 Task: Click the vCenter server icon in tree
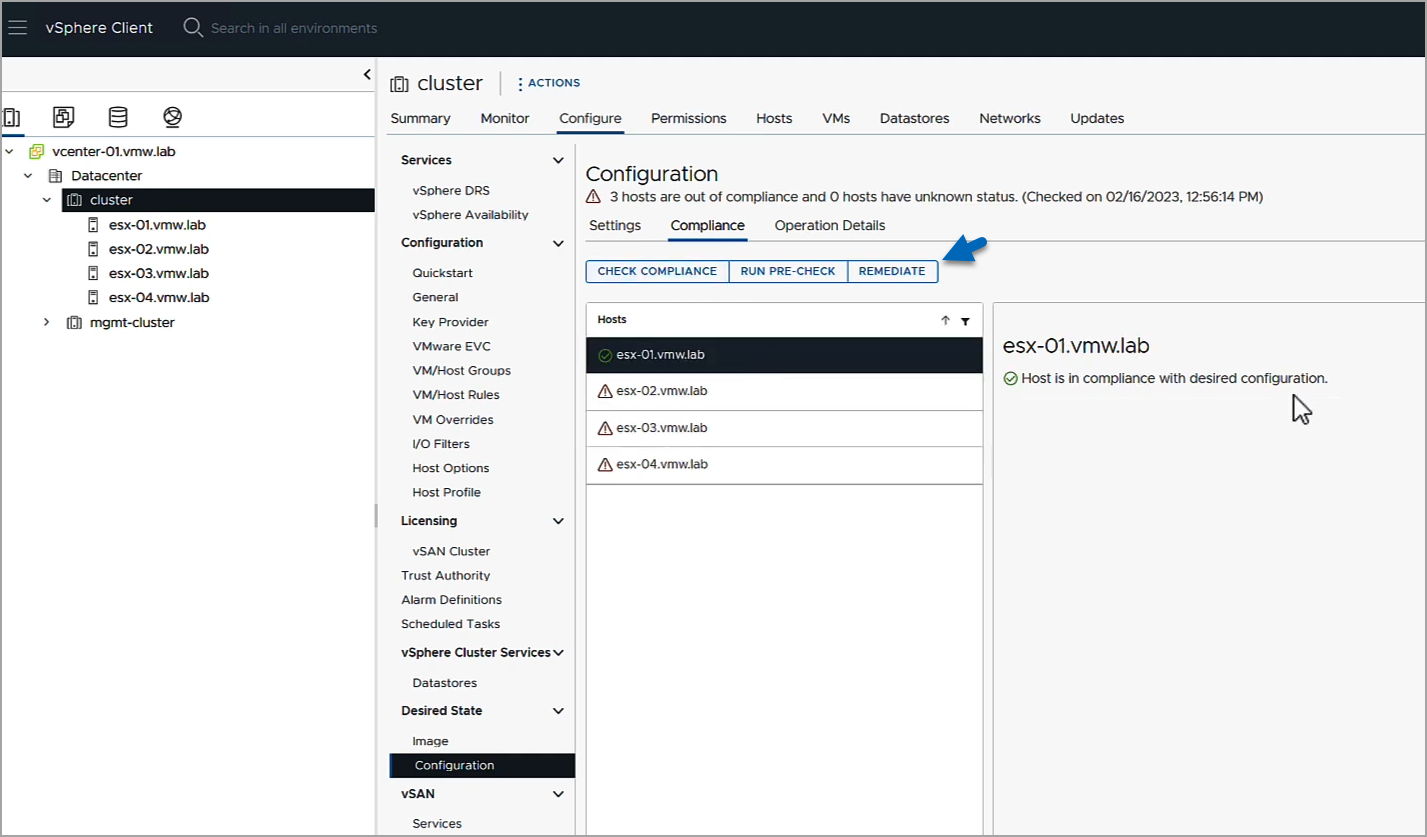(37, 151)
